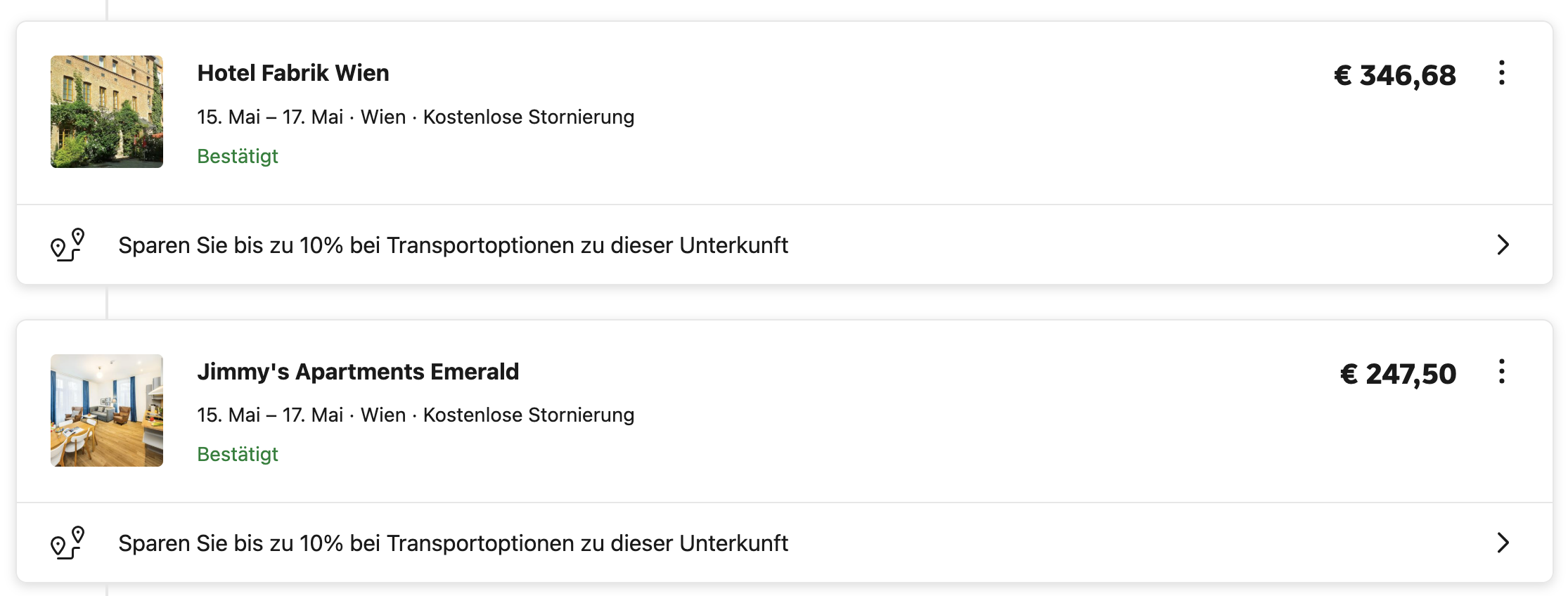Open three-dot options menu for Hotel Fabrik Wien
Viewport: 1568px width, 596px height.
1501,73
